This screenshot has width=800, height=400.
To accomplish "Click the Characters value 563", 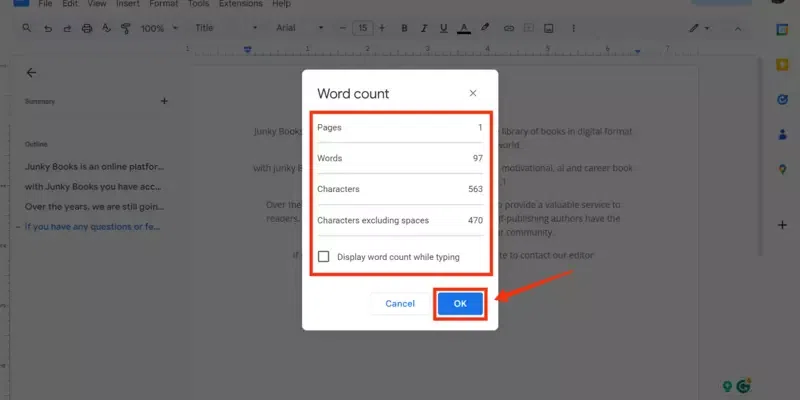I will point(476,189).
